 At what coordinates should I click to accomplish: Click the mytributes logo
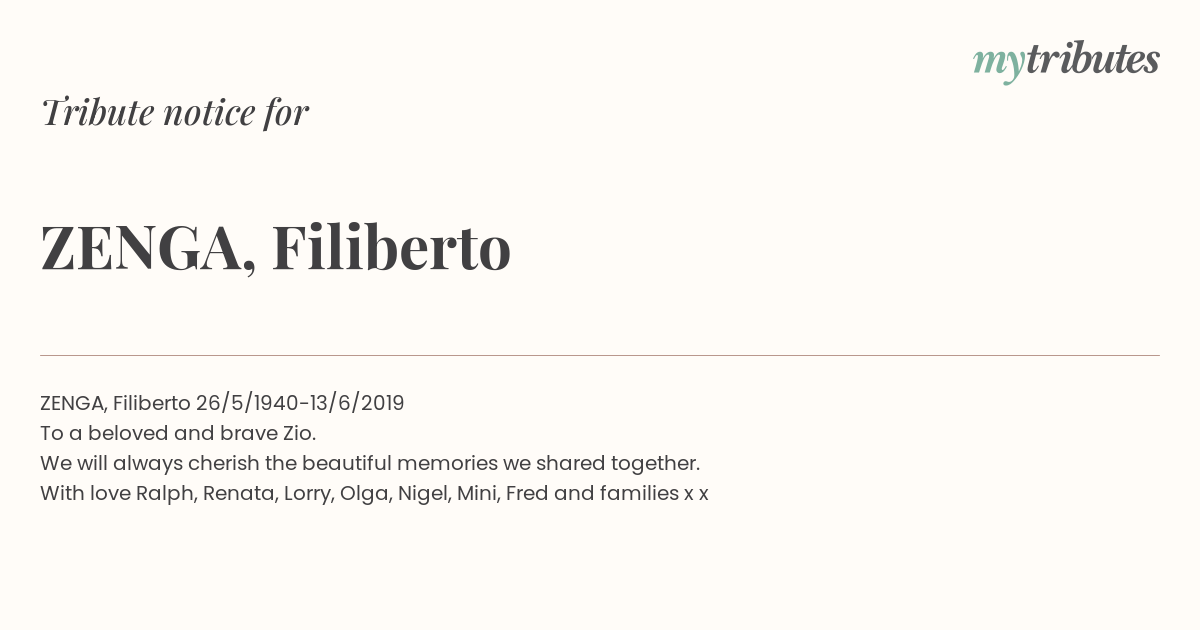tap(1066, 61)
